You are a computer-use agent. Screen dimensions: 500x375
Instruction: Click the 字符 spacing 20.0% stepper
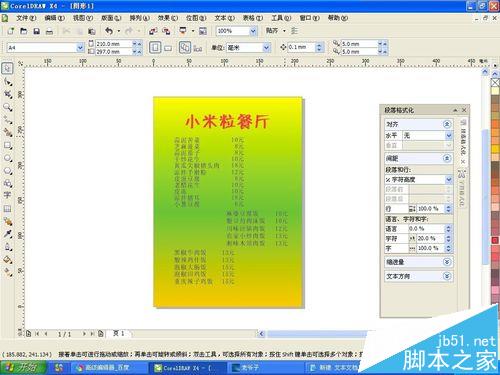coord(449,238)
